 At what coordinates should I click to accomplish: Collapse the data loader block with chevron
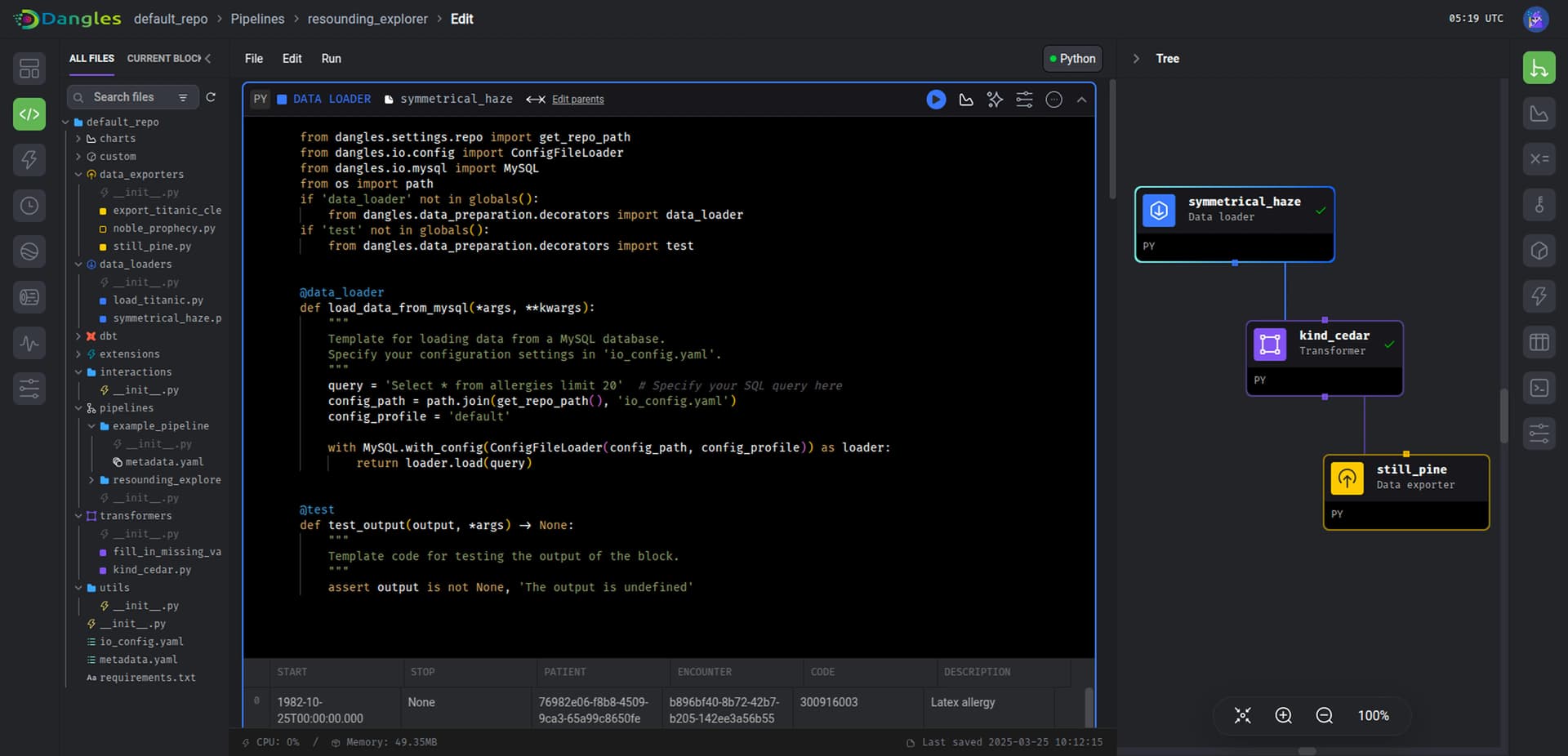1081,100
